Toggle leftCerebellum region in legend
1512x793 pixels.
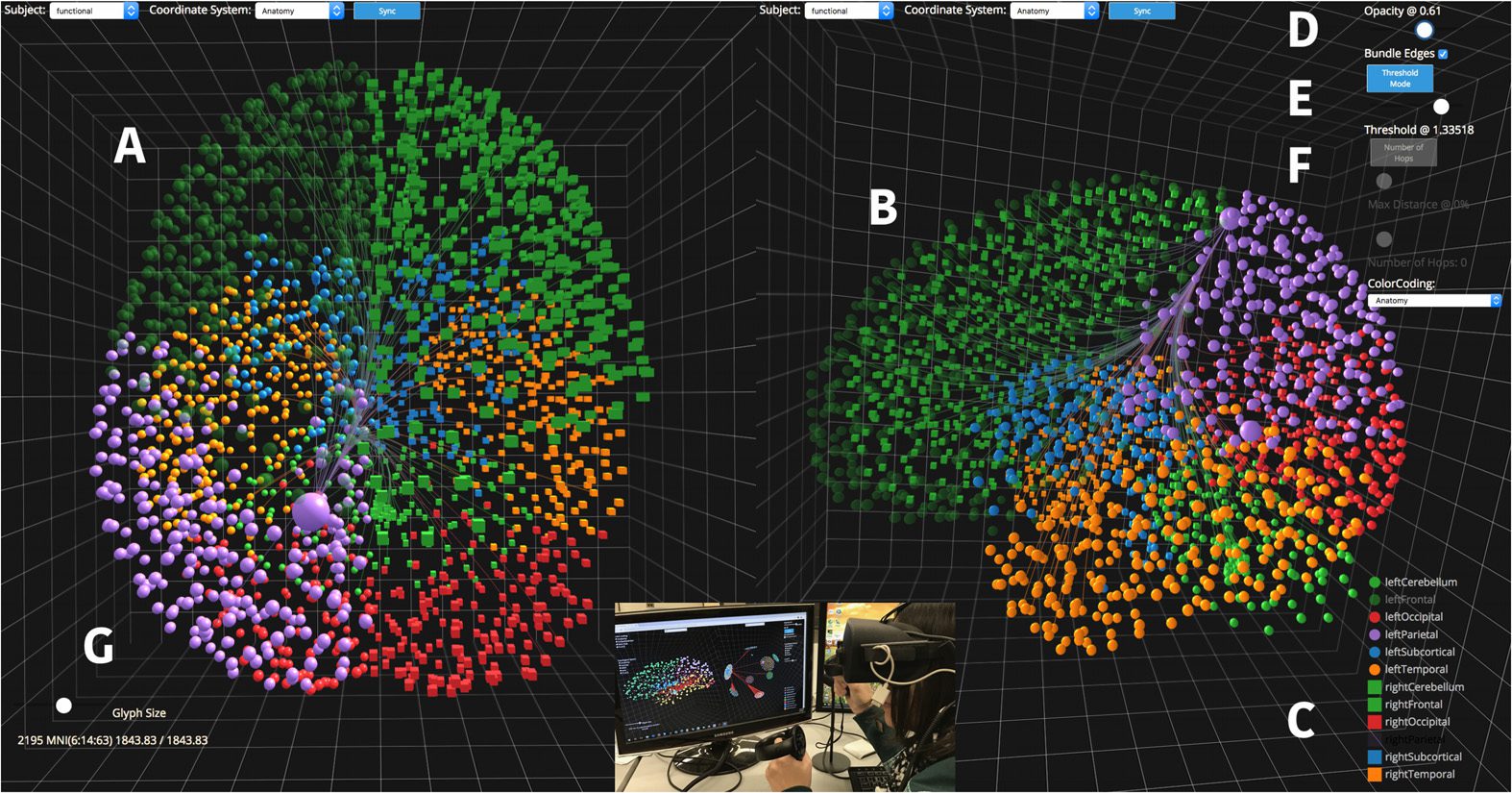1413,582
